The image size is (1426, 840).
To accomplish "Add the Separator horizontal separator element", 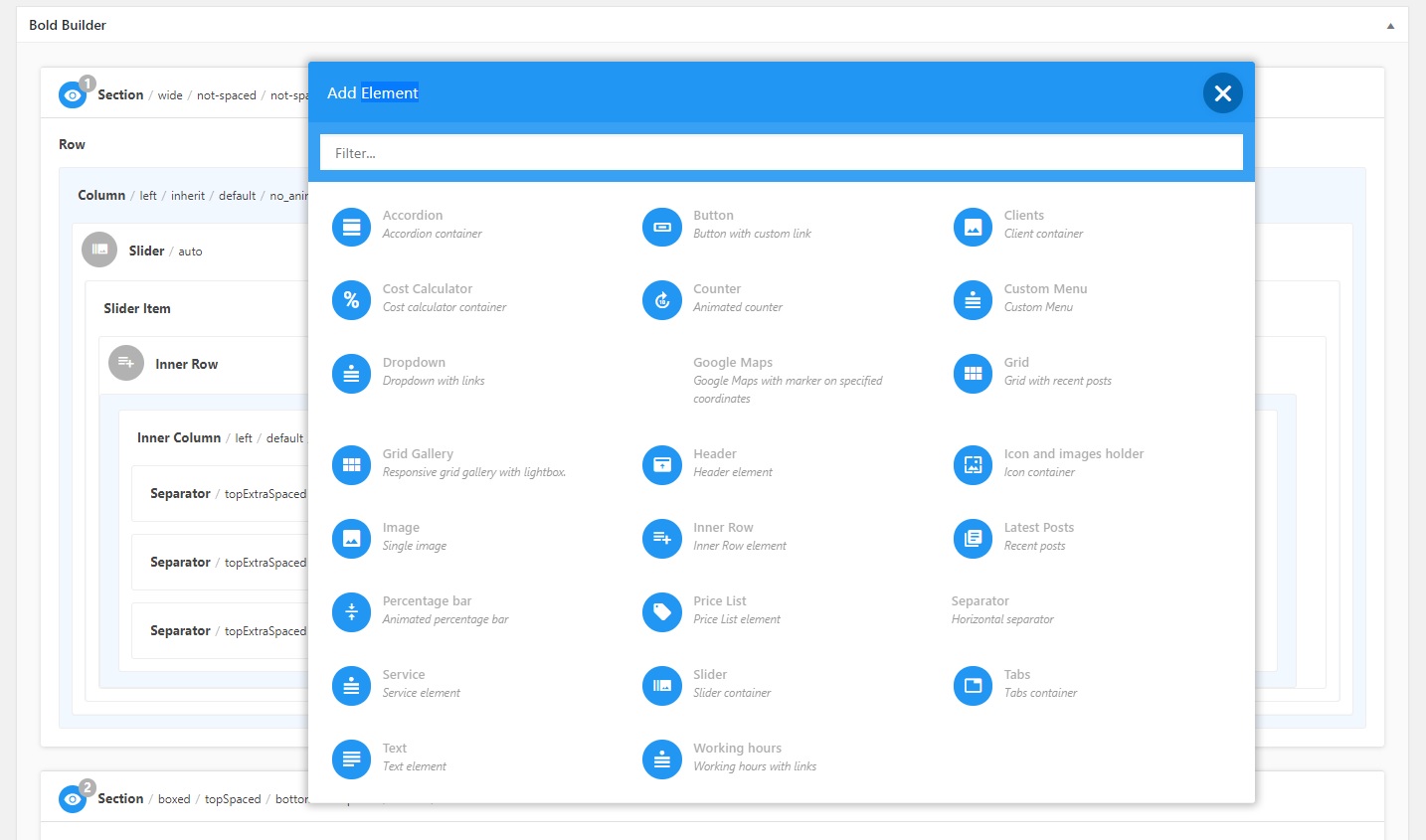I will point(1002,609).
